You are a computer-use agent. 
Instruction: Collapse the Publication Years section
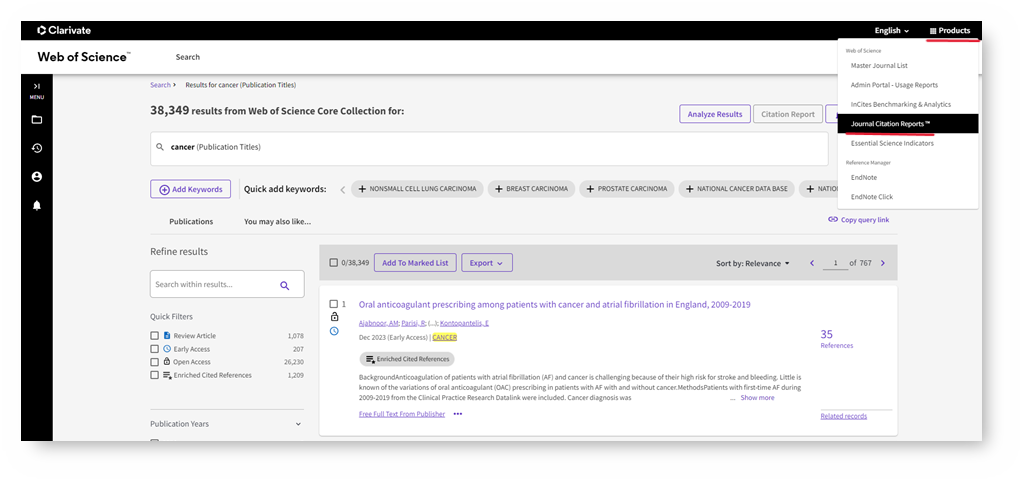point(298,424)
